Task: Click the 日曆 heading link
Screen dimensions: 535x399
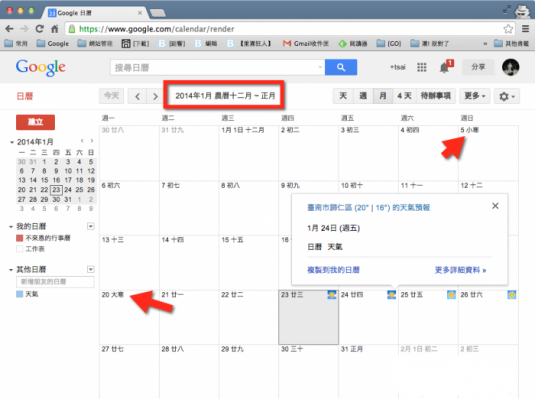Action: [x=25, y=96]
